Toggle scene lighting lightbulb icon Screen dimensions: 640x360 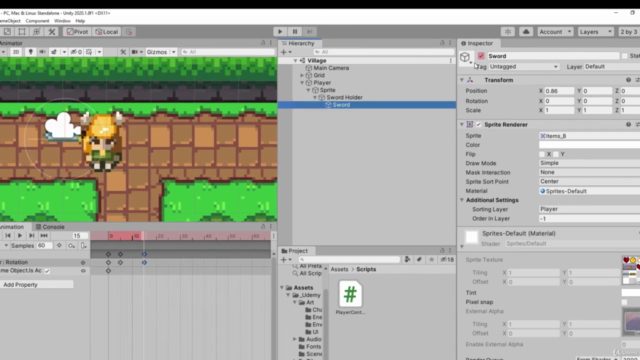click(30, 52)
